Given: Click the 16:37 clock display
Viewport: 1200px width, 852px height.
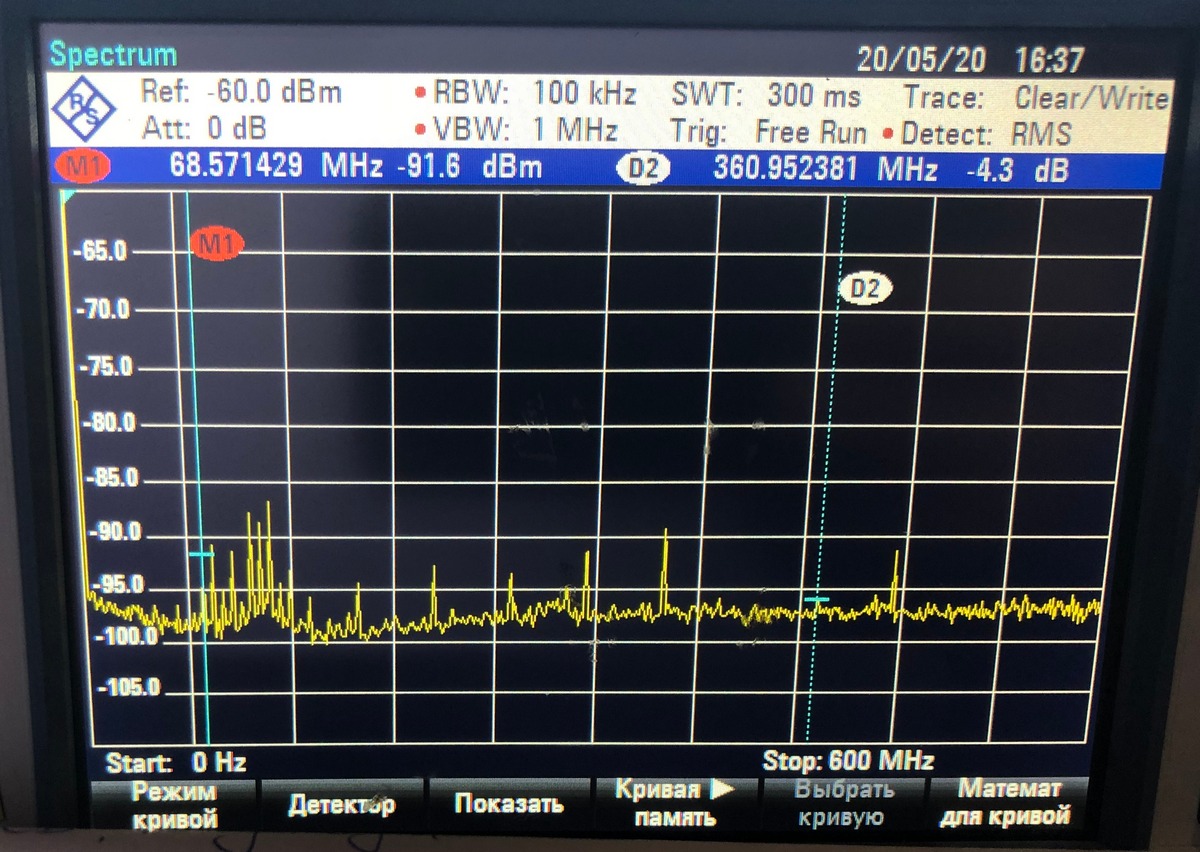Looking at the screenshot, I should (1048, 60).
